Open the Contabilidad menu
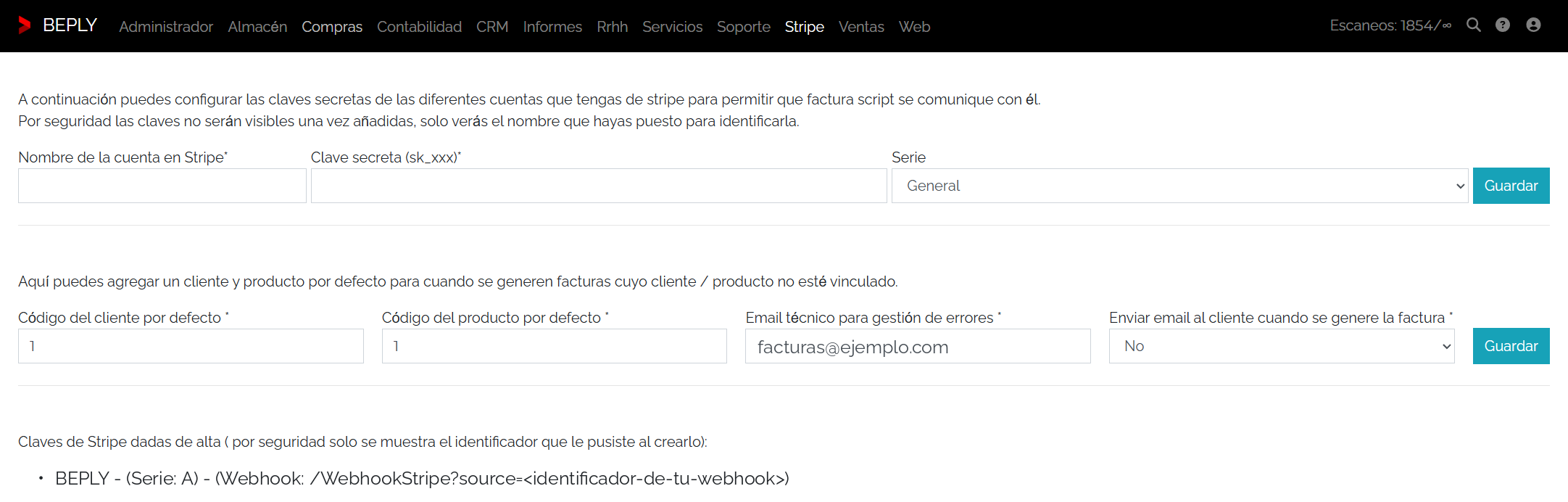Image resolution: width=1568 pixels, height=502 pixels. [x=419, y=27]
